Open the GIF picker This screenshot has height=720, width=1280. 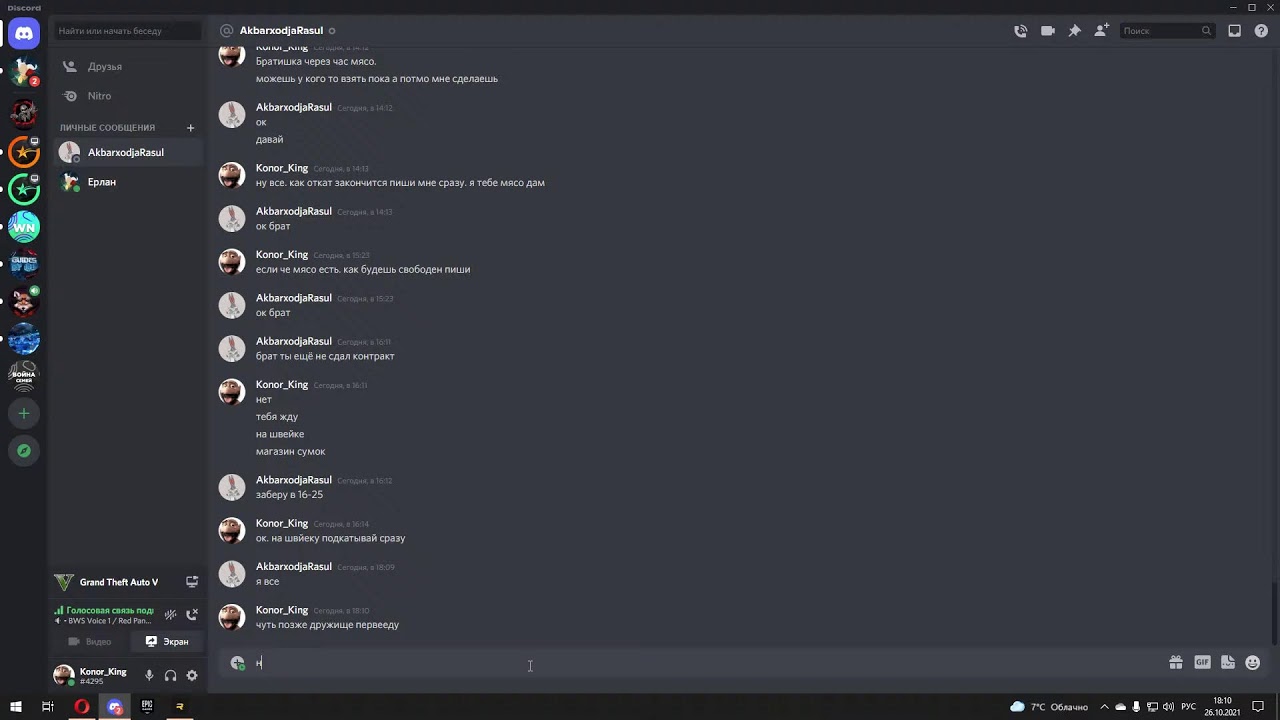click(x=1202, y=662)
